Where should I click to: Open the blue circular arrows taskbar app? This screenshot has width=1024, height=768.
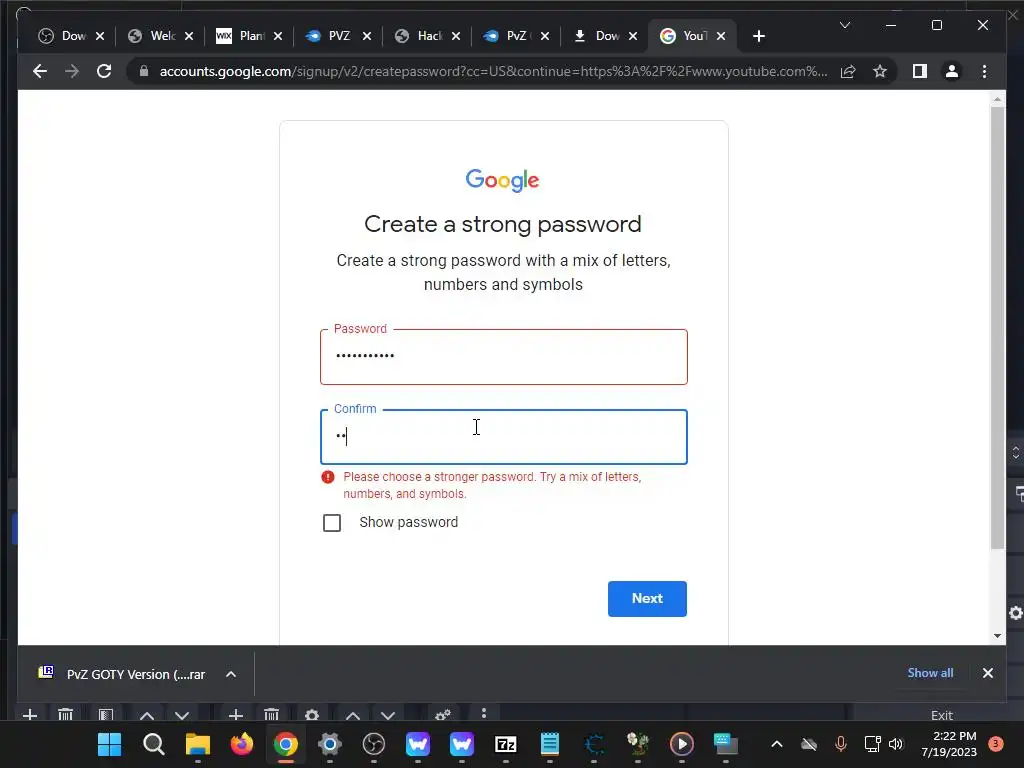[x=594, y=744]
